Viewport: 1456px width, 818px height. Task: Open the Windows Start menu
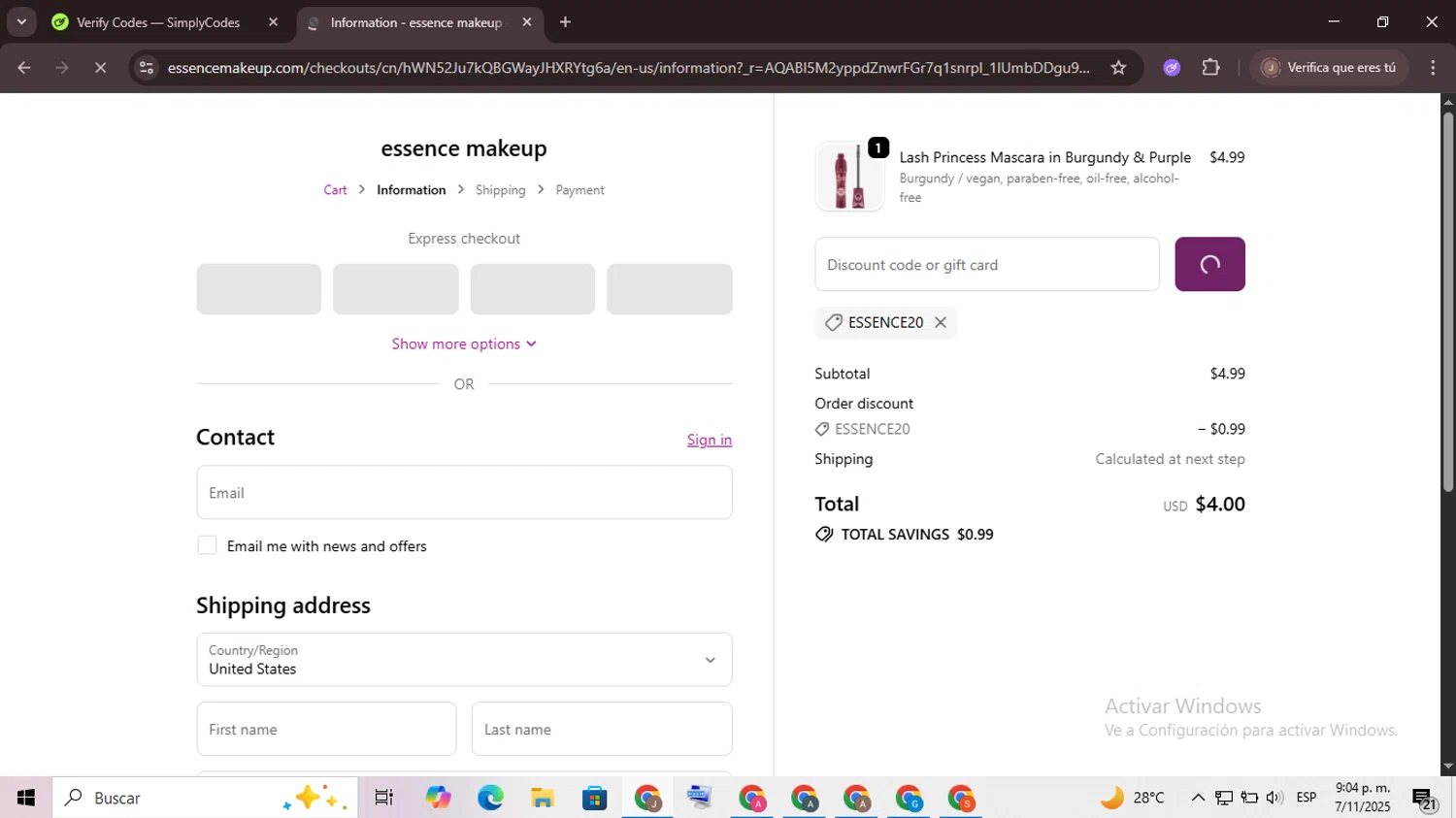(x=26, y=798)
